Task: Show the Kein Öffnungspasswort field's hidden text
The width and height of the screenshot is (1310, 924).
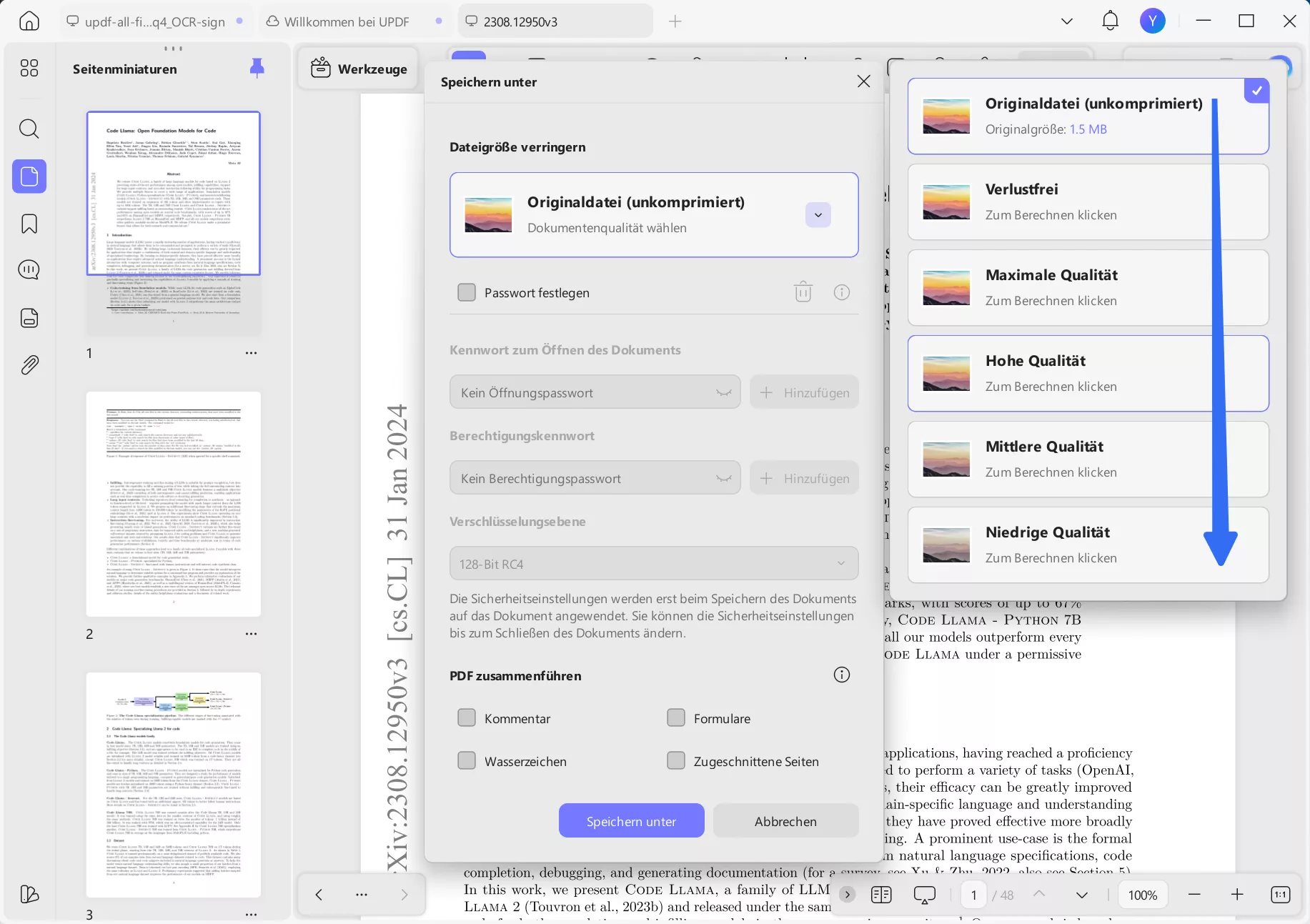Action: pos(724,392)
